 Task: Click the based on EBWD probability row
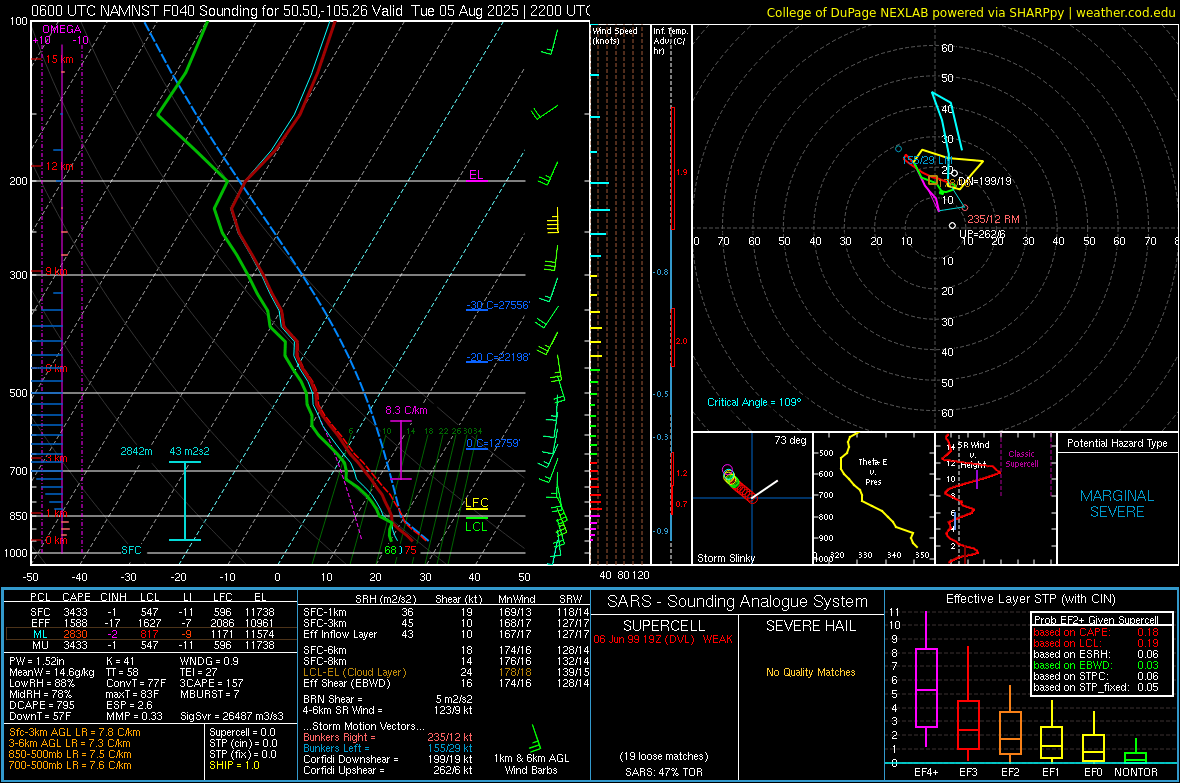coord(1096,665)
